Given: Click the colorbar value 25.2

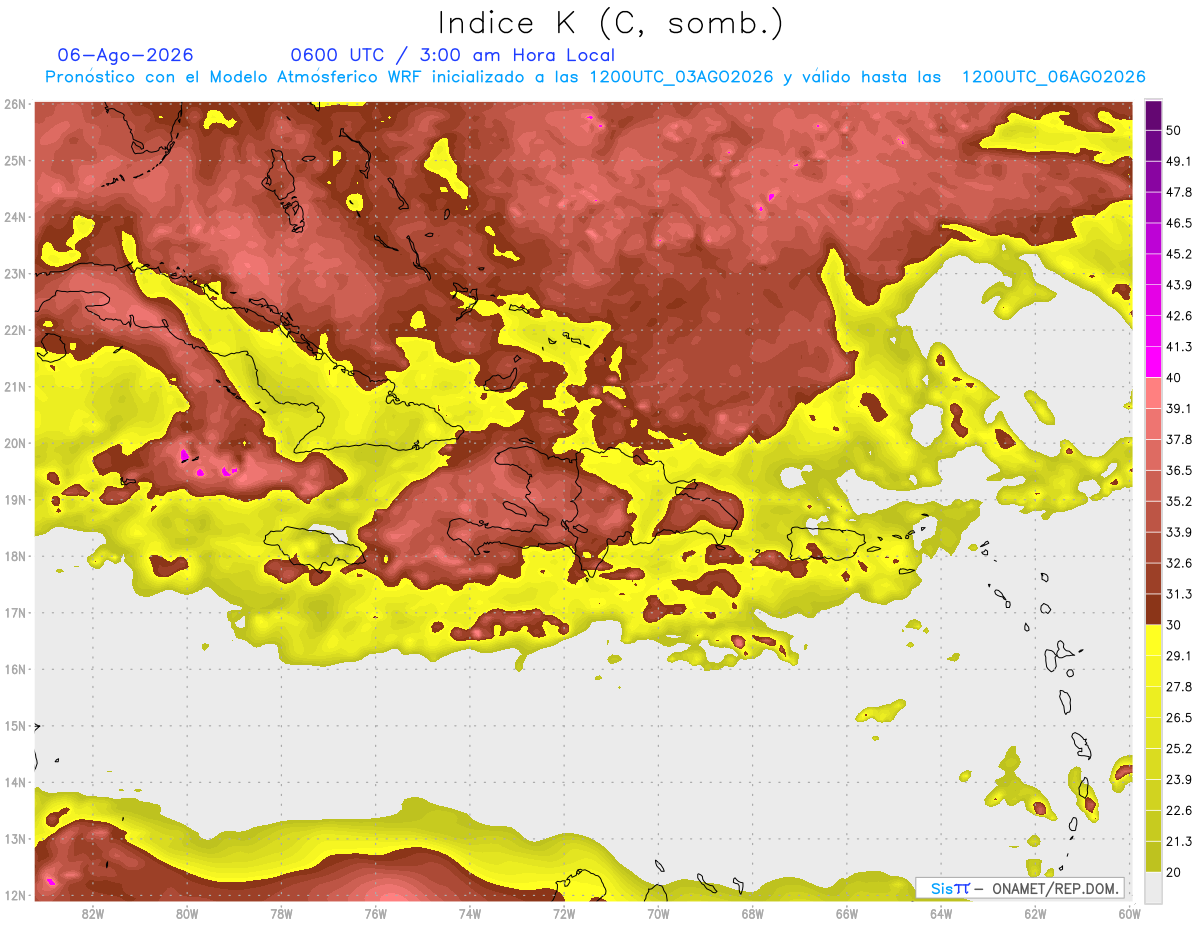Looking at the screenshot, I should [x=1179, y=748].
